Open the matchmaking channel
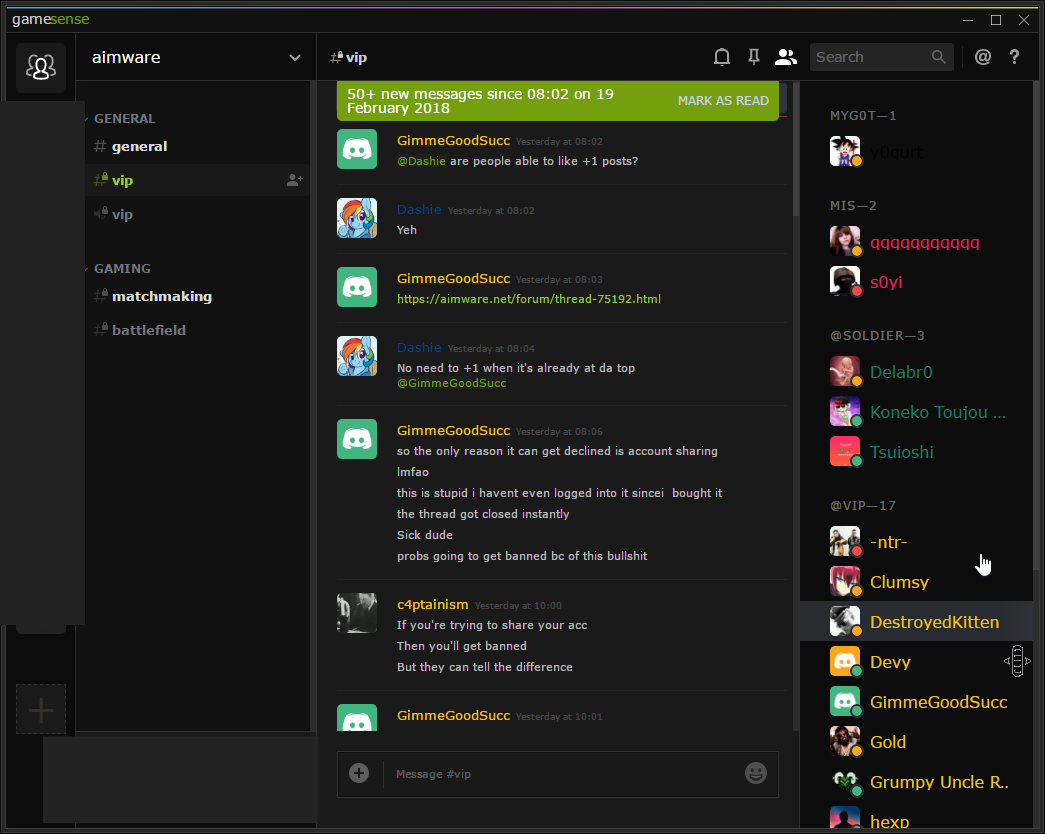This screenshot has height=834, width=1045. [197, 296]
